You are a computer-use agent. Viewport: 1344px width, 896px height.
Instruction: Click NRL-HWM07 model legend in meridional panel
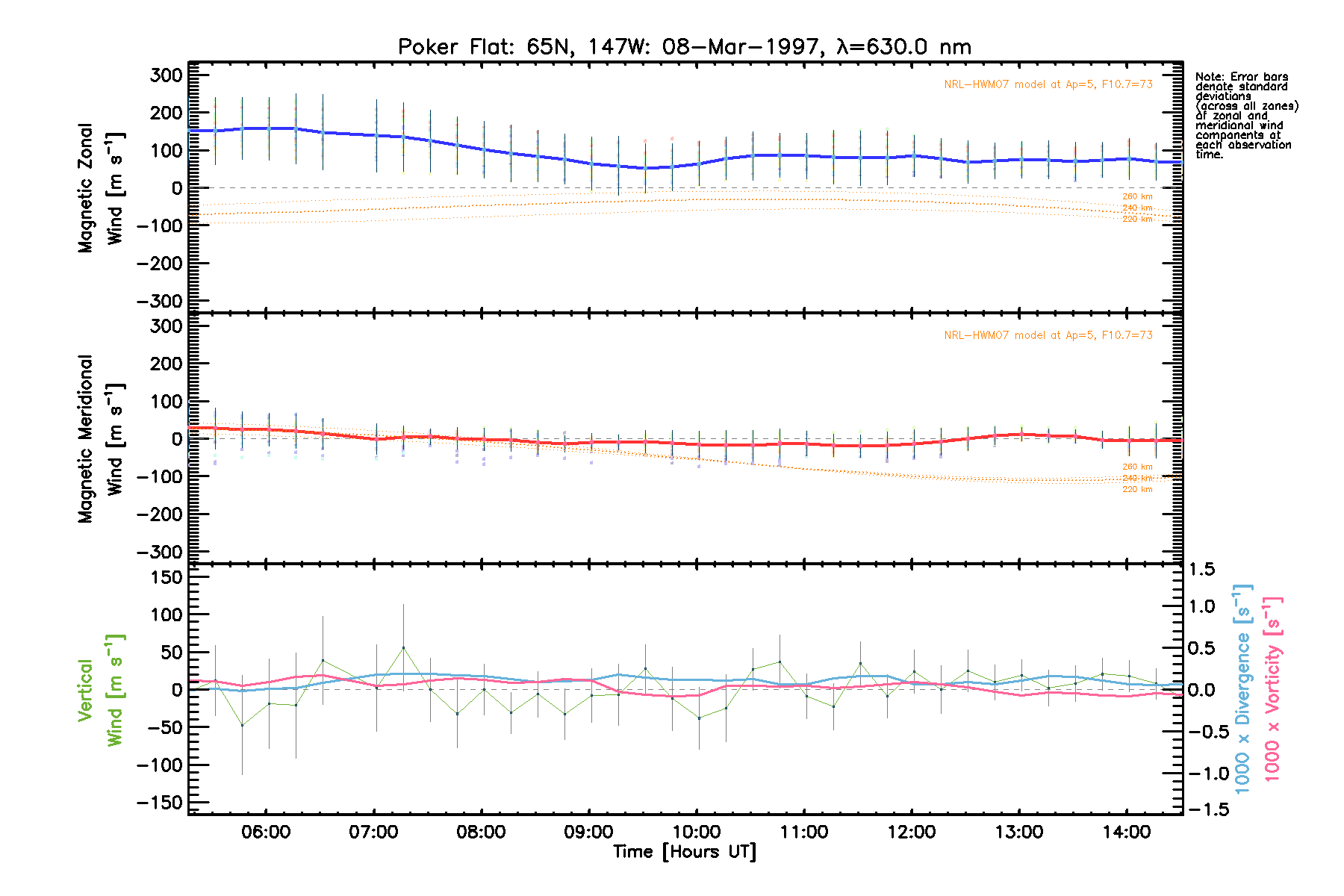1048,335
